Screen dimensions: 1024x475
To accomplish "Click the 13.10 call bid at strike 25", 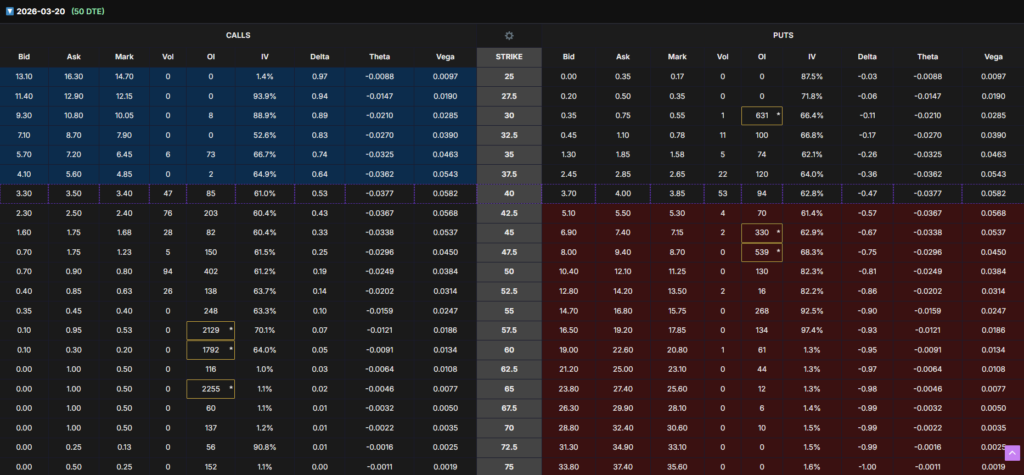I will (x=24, y=76).
